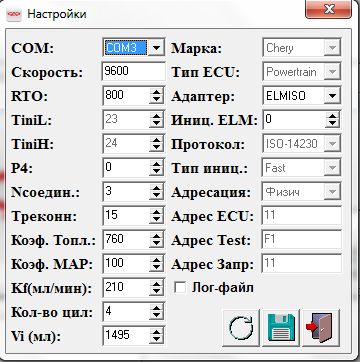Enable the Лог-файл checkbox
This screenshot has width=360, height=362.
[x=180, y=288]
